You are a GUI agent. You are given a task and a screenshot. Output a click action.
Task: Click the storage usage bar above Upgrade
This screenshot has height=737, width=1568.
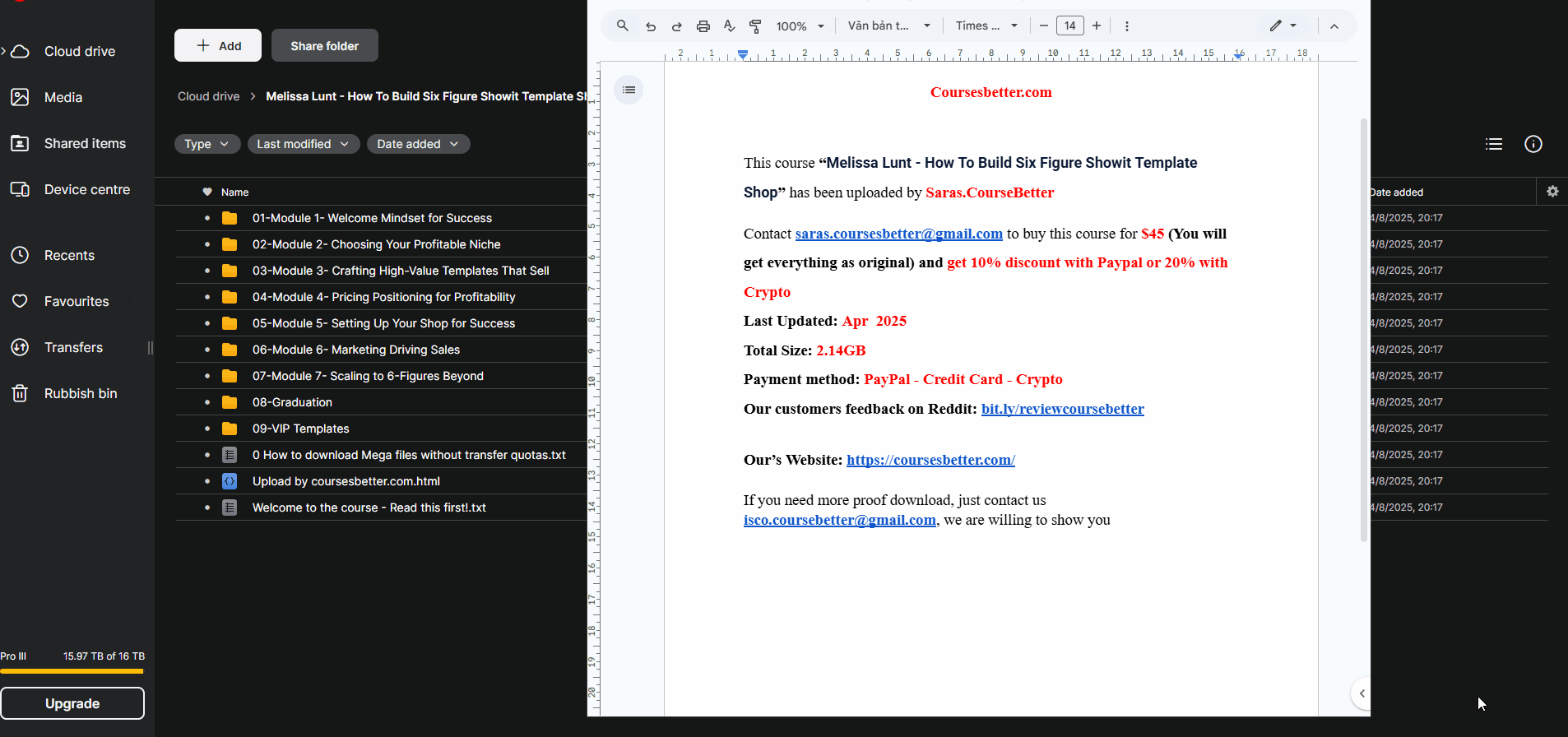(72, 671)
